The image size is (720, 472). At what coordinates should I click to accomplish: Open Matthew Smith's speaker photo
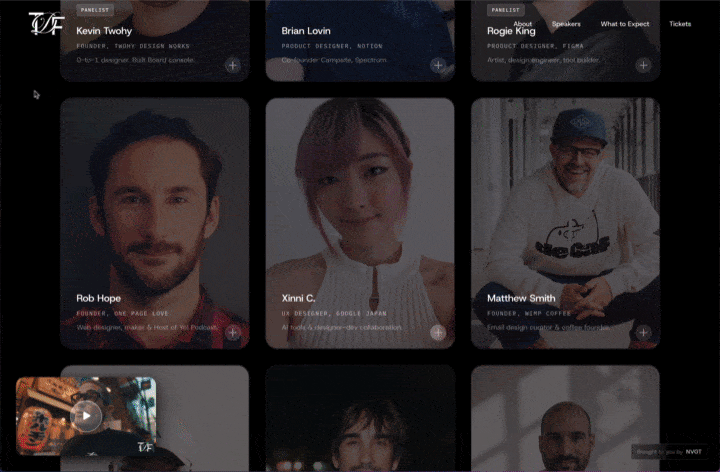(565, 200)
